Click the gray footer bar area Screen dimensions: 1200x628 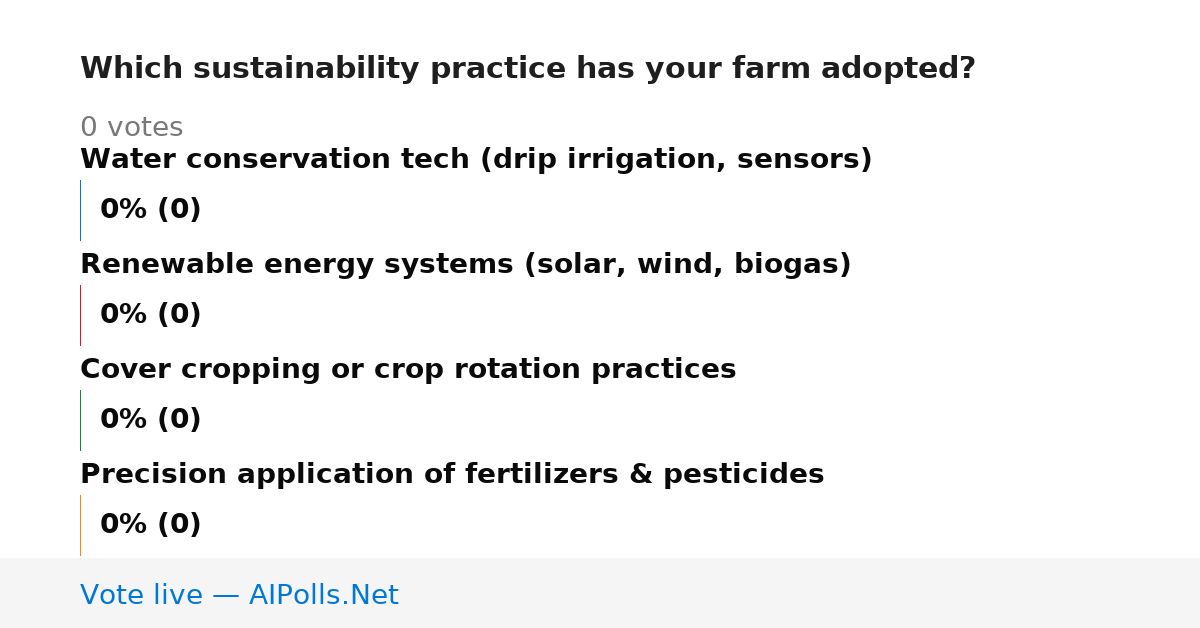pos(600,593)
